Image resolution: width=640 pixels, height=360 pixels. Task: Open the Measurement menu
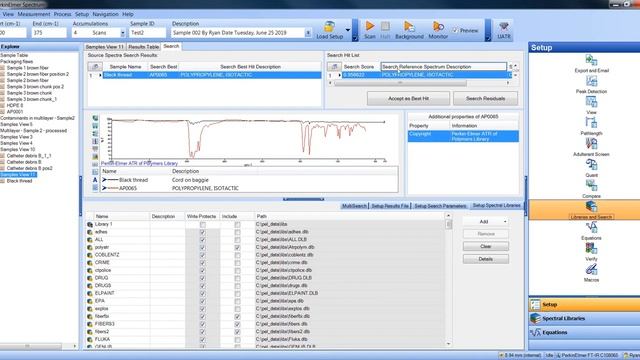pos(33,14)
